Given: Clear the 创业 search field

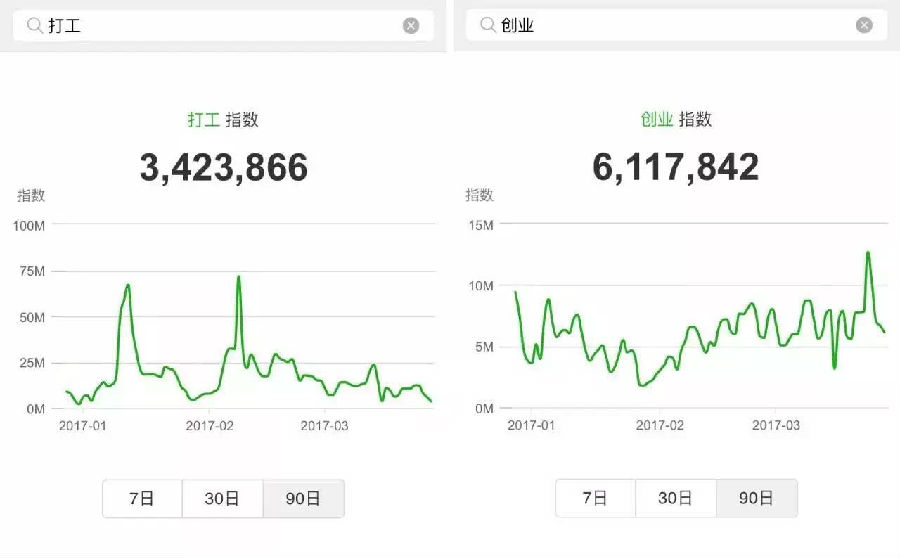Looking at the screenshot, I should 864,25.
